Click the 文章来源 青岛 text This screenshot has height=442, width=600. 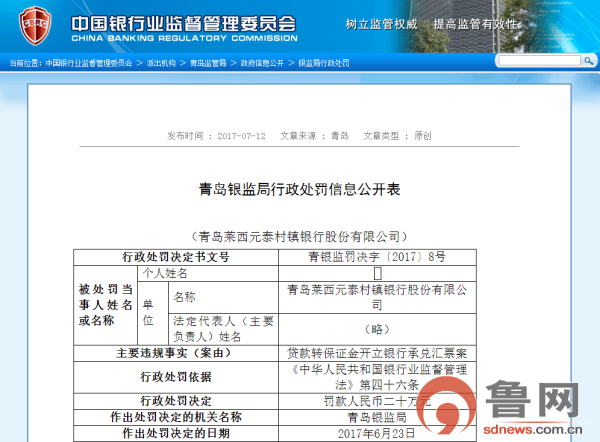click(x=314, y=136)
